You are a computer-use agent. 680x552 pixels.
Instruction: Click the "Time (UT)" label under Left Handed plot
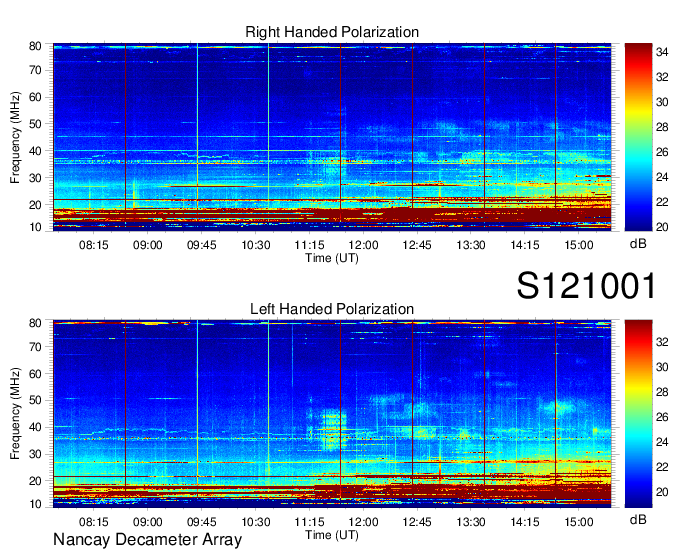pyautogui.click(x=332, y=535)
